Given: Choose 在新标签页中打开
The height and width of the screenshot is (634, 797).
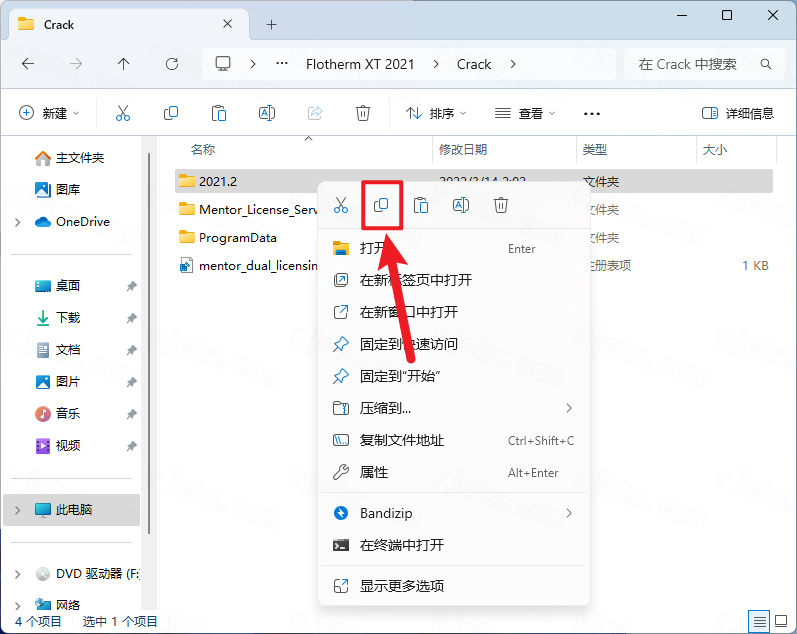Looking at the screenshot, I should (x=453, y=280).
